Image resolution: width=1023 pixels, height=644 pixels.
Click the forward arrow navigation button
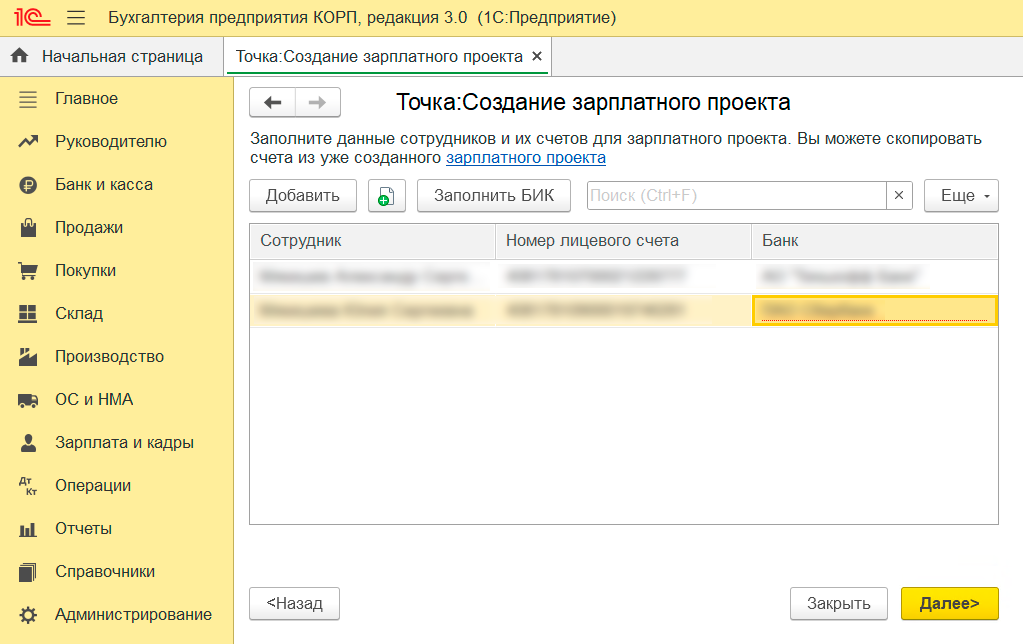point(317,103)
